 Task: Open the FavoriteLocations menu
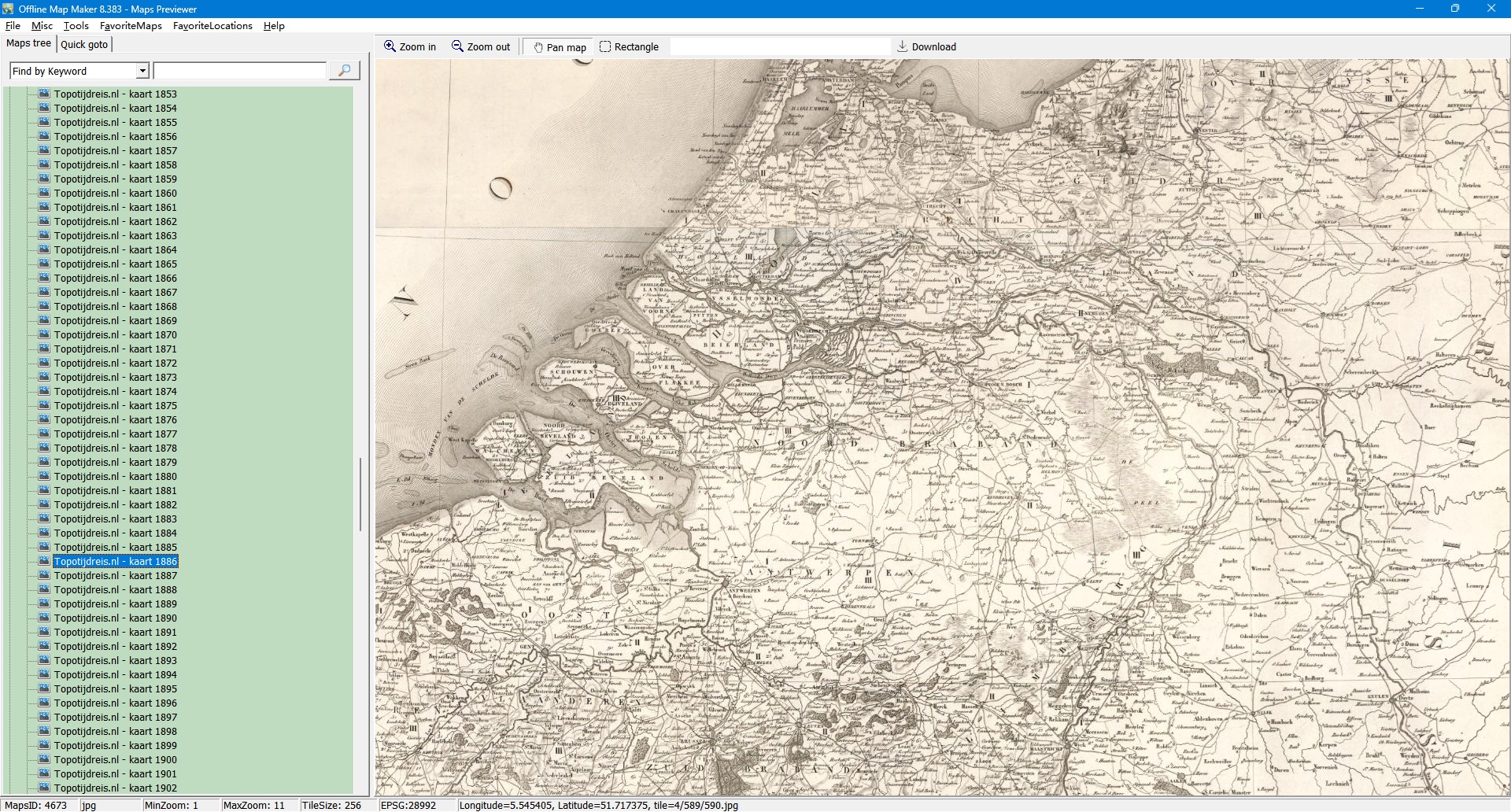(x=212, y=26)
